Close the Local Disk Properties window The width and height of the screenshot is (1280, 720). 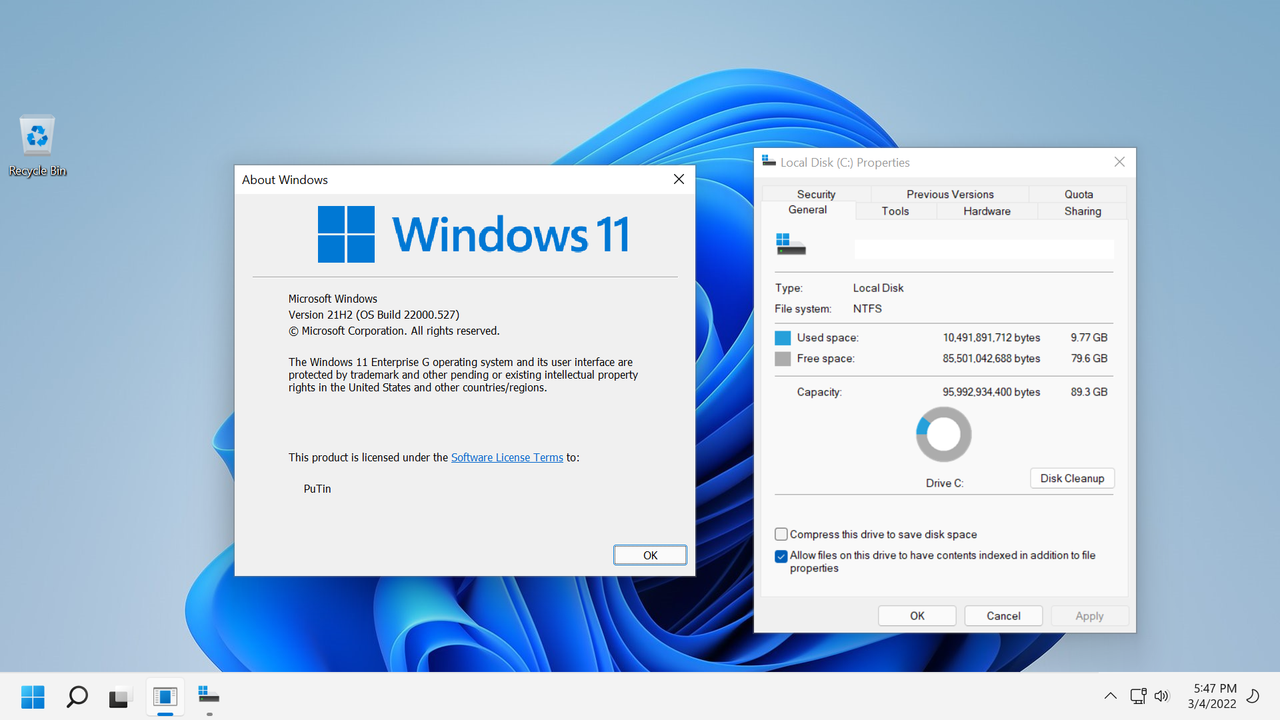(x=1119, y=162)
